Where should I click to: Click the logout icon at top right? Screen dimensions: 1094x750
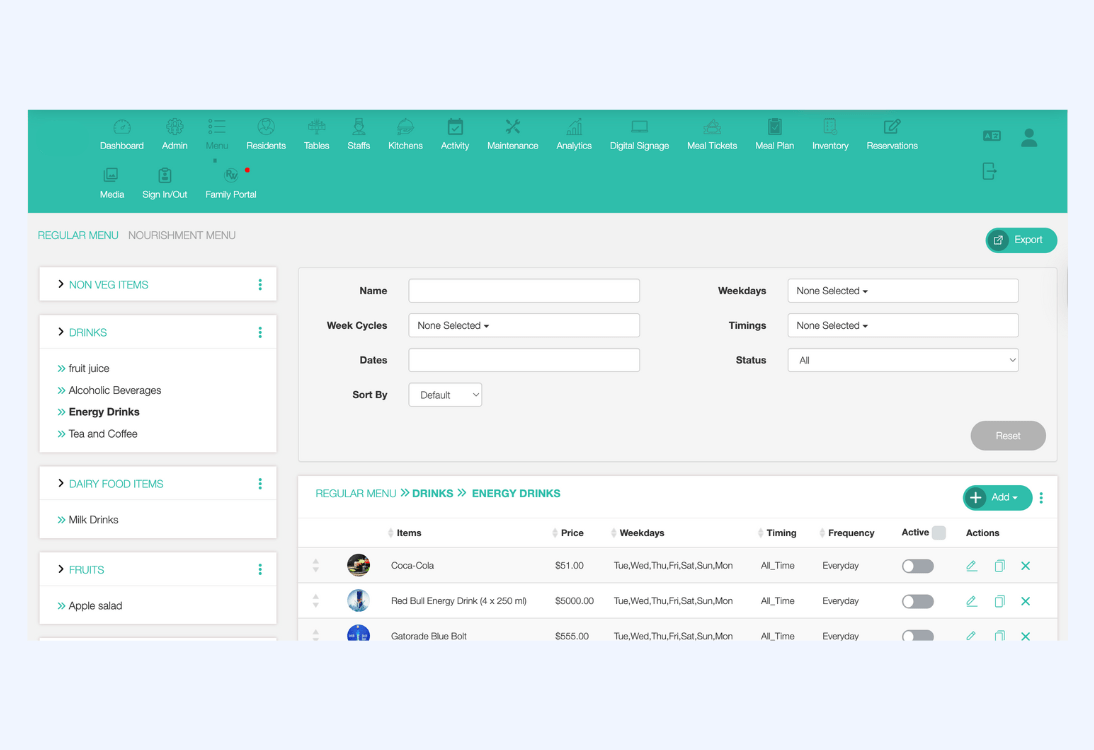[989, 171]
